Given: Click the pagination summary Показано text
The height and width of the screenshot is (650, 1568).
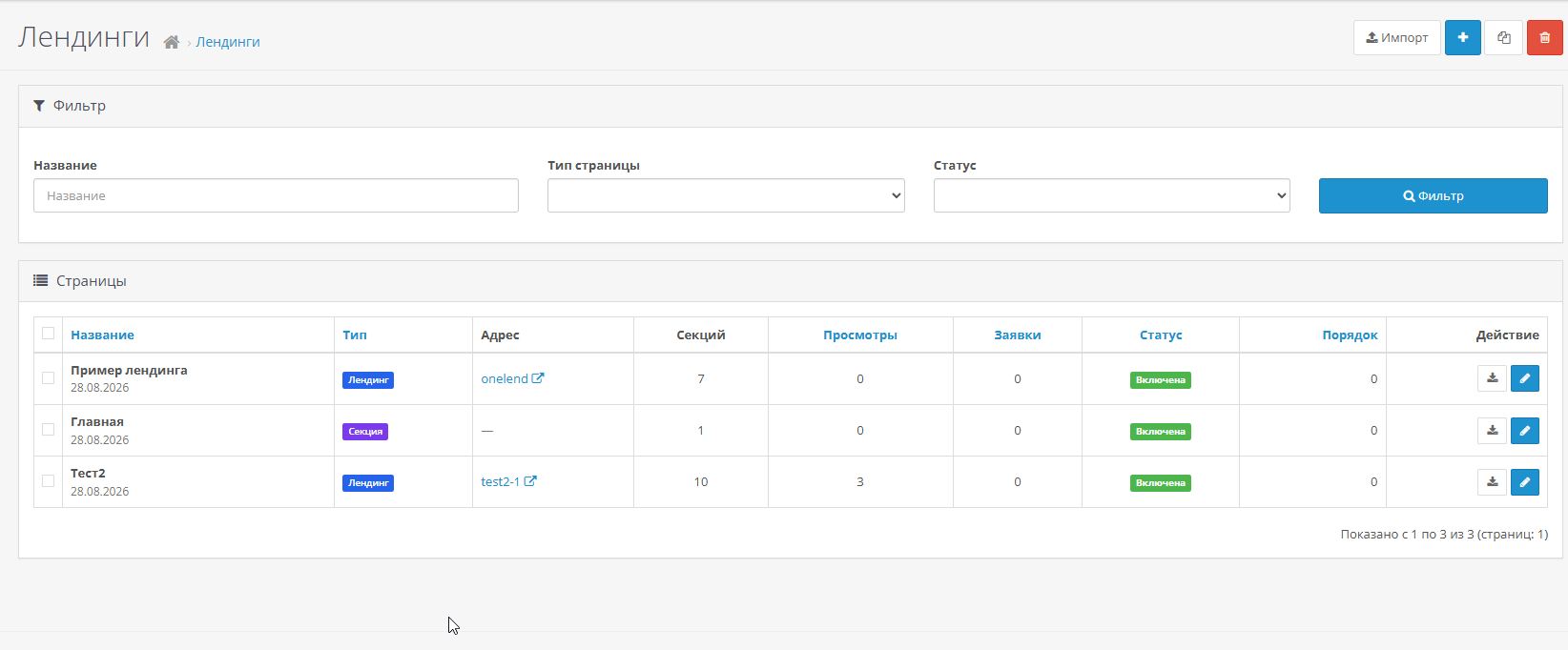Looking at the screenshot, I should pos(1444,534).
